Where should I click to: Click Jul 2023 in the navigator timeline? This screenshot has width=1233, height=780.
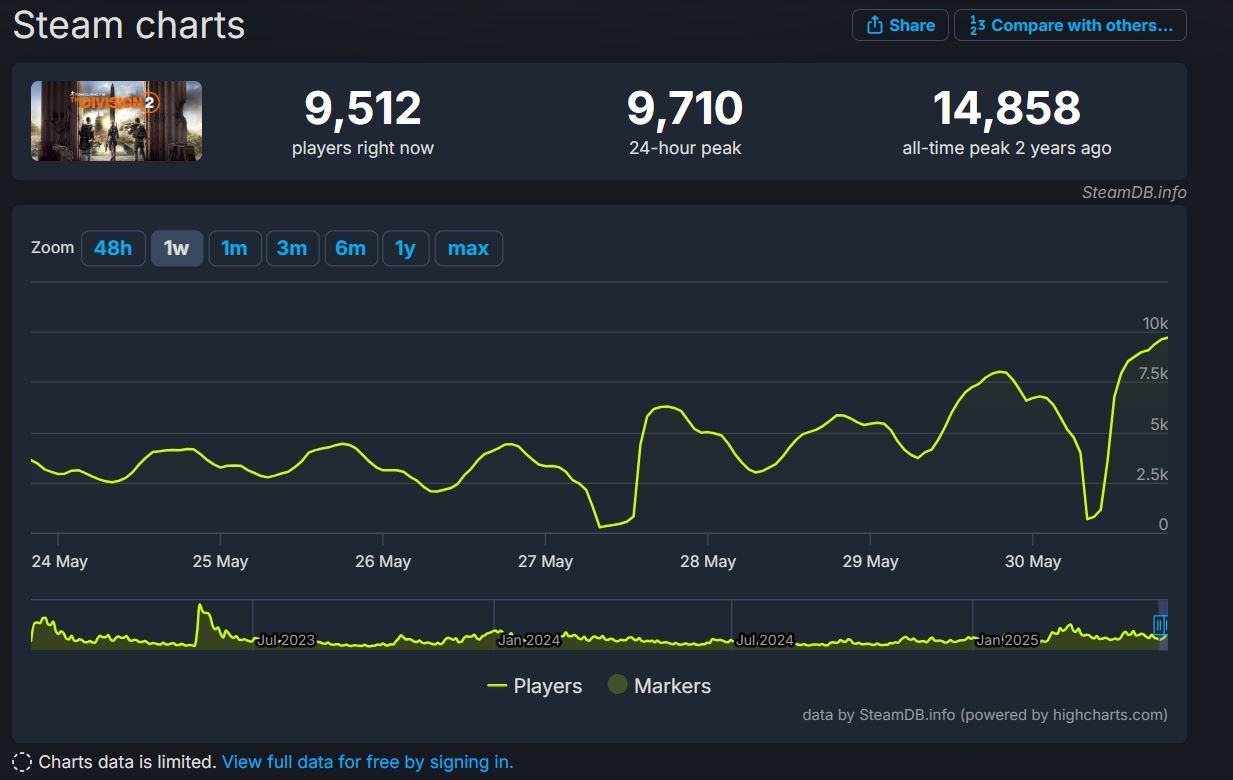click(285, 640)
